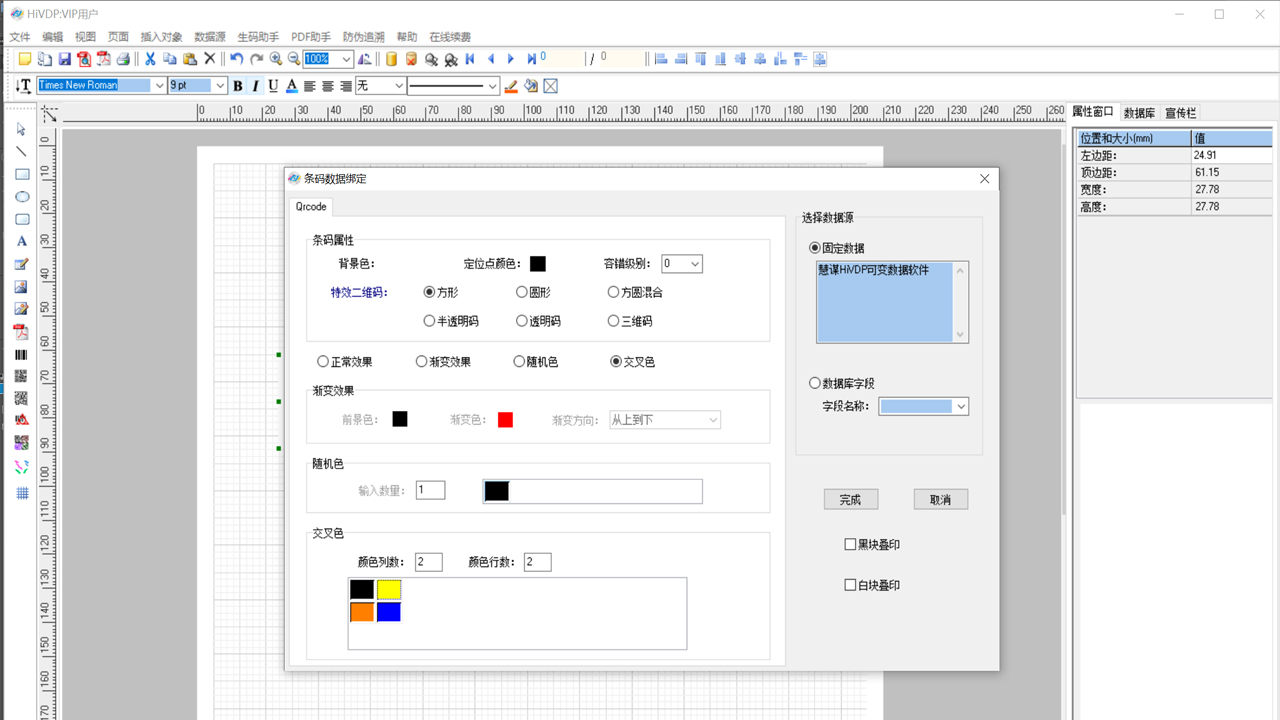Click the Cut scissors icon
This screenshot has width=1280, height=720.
tap(150, 59)
